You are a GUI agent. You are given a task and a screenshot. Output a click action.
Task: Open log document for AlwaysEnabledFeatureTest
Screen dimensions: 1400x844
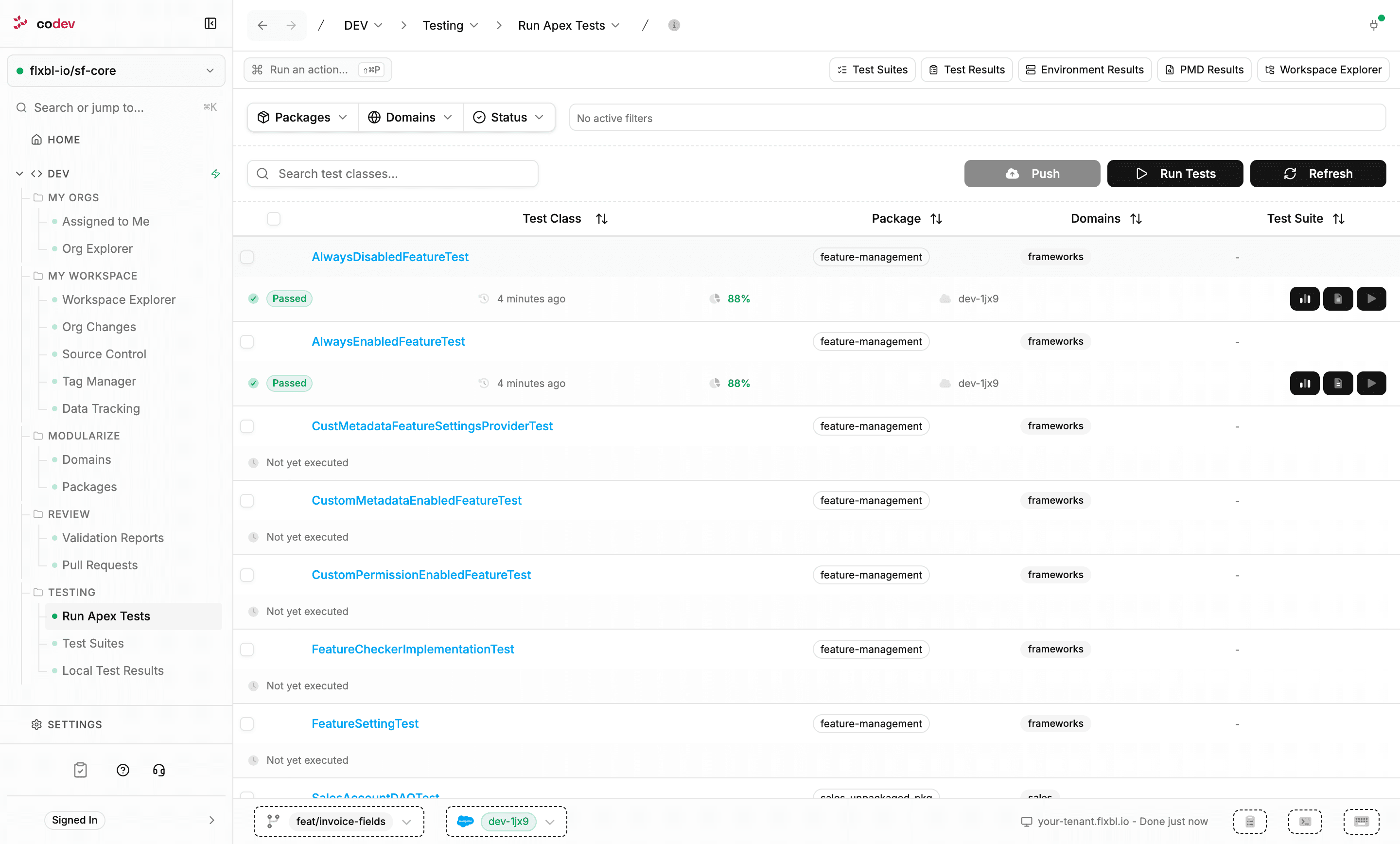(x=1338, y=383)
